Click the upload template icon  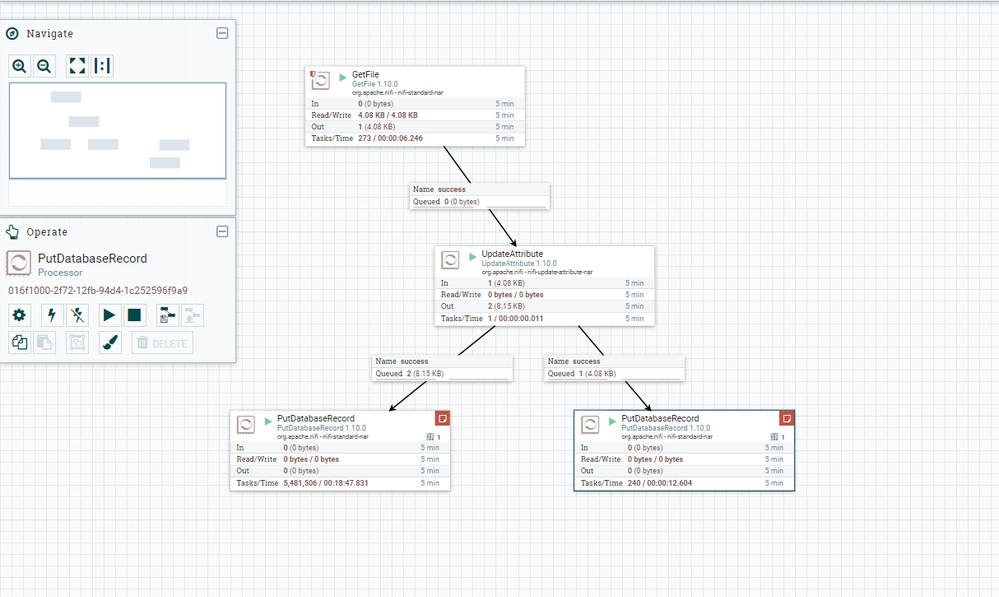192,315
